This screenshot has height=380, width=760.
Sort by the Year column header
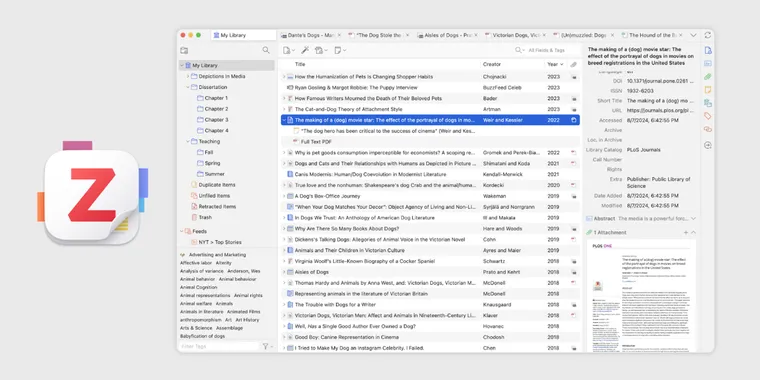click(x=555, y=64)
